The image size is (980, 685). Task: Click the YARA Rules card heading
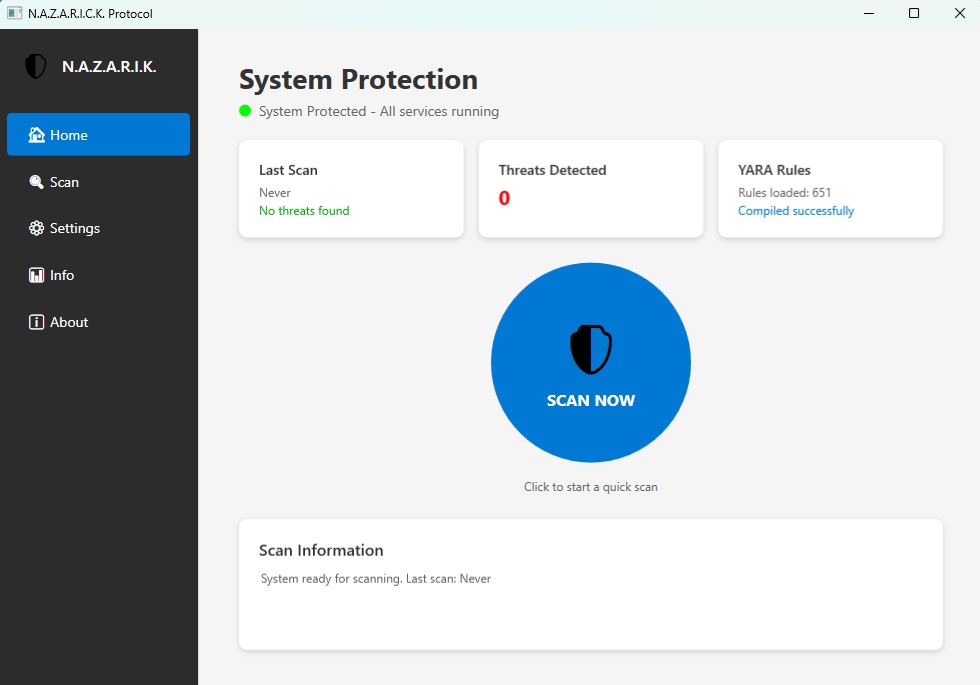(774, 170)
